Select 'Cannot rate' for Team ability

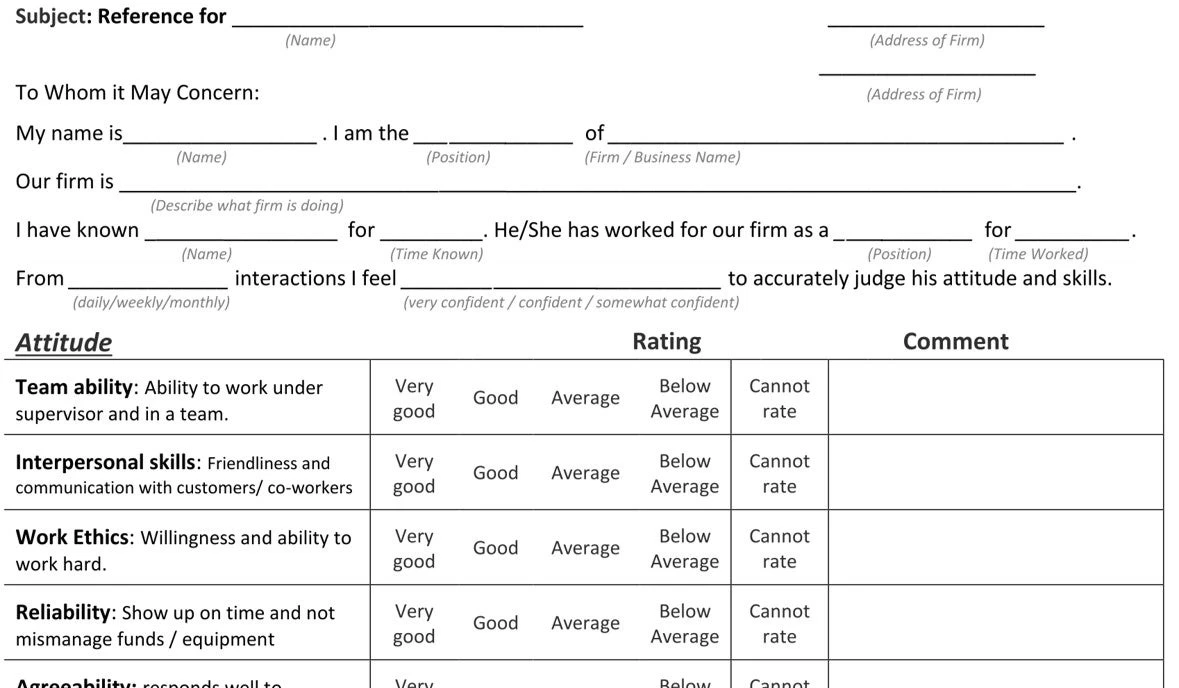click(x=779, y=398)
